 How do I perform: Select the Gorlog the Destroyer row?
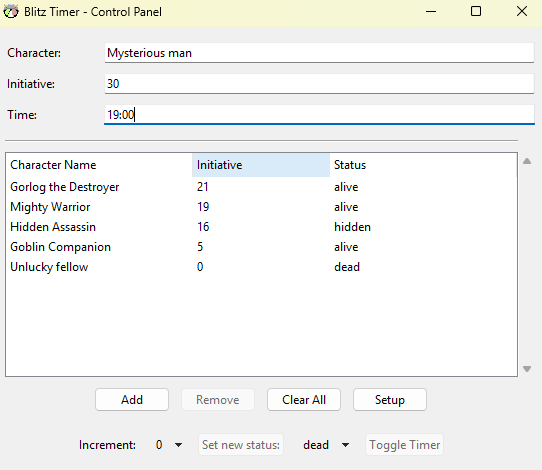click(261, 187)
